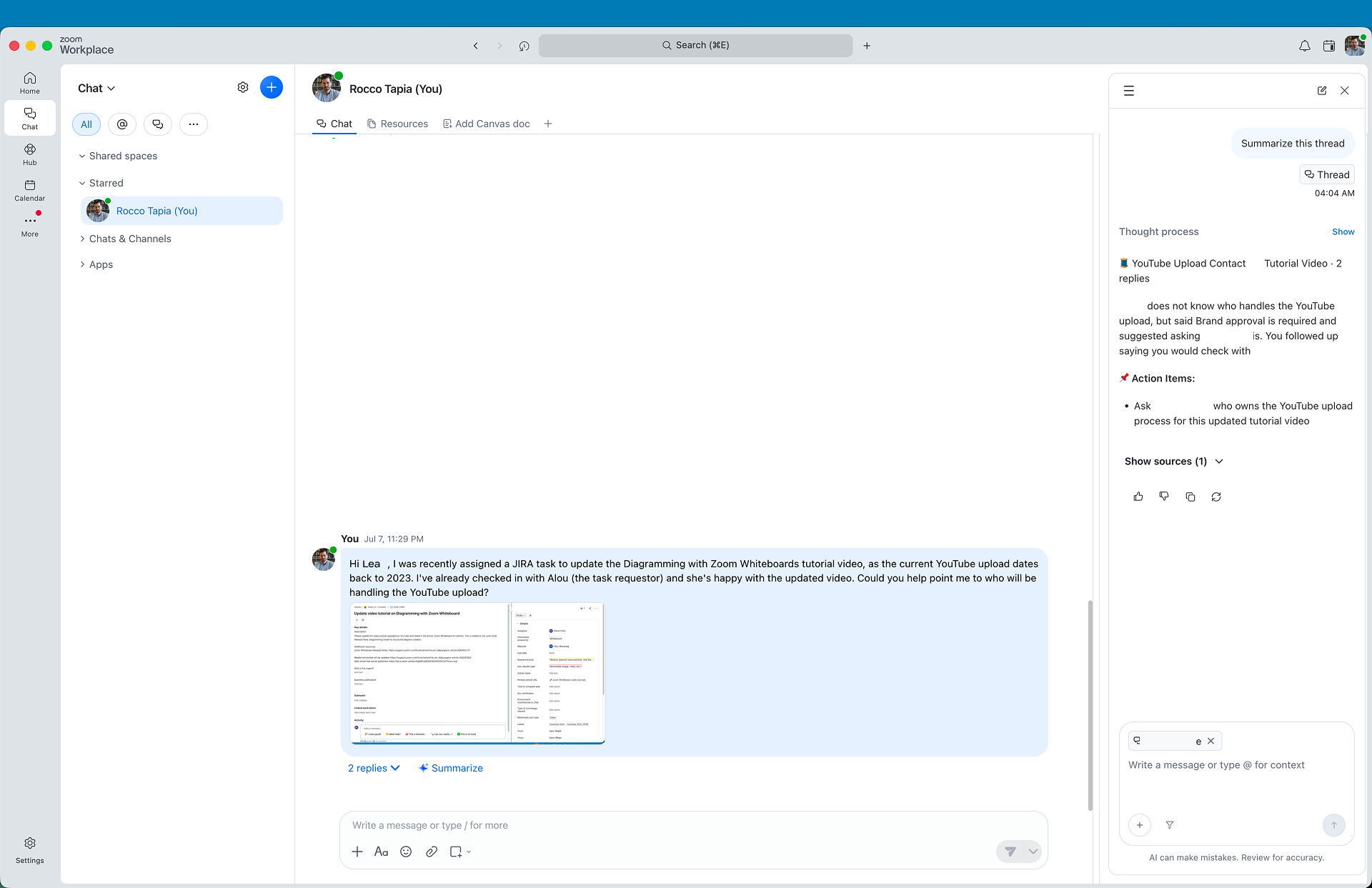Click the notifications bell icon
Viewport: 1372px width, 888px height.
tap(1305, 46)
